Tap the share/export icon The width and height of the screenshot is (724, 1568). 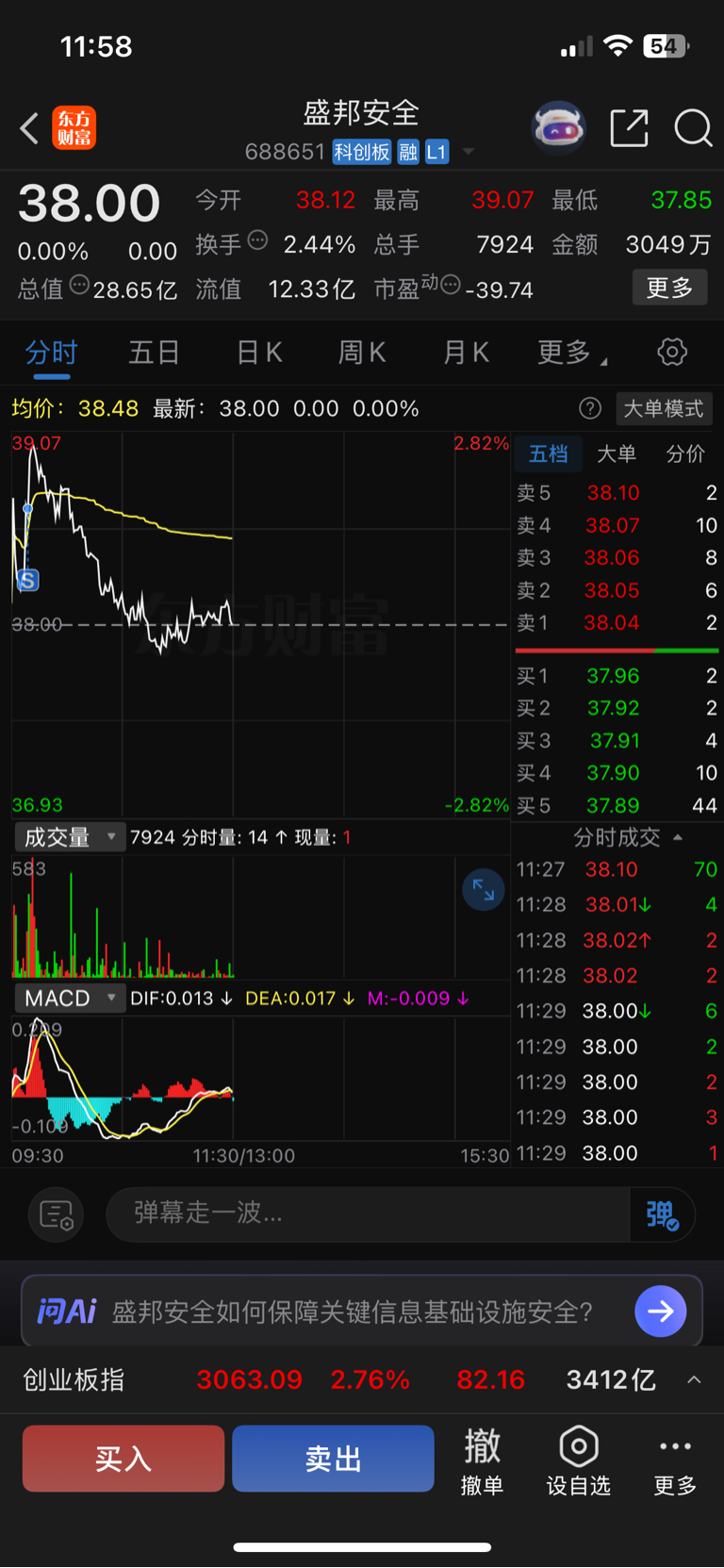click(x=629, y=128)
